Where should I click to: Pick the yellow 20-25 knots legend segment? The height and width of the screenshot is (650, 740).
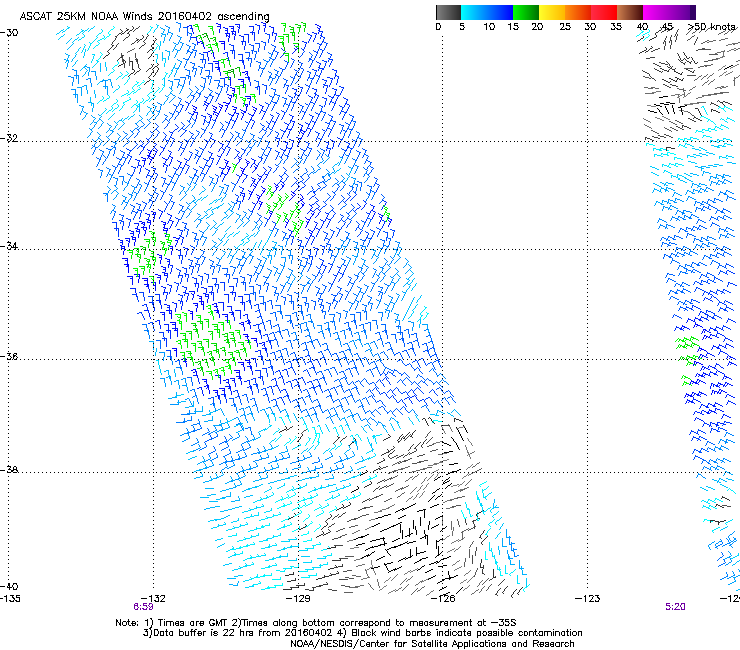(552, 12)
